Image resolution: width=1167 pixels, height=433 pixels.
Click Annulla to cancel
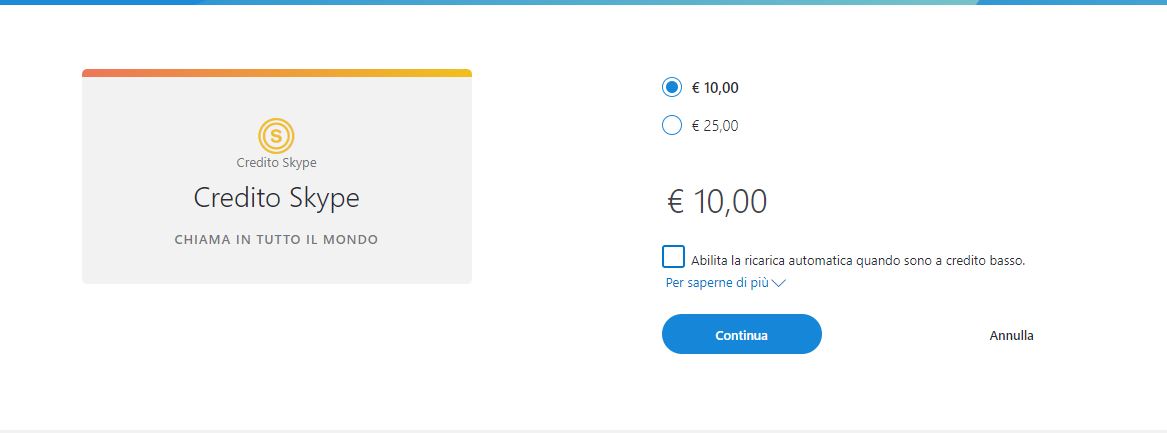(1011, 335)
